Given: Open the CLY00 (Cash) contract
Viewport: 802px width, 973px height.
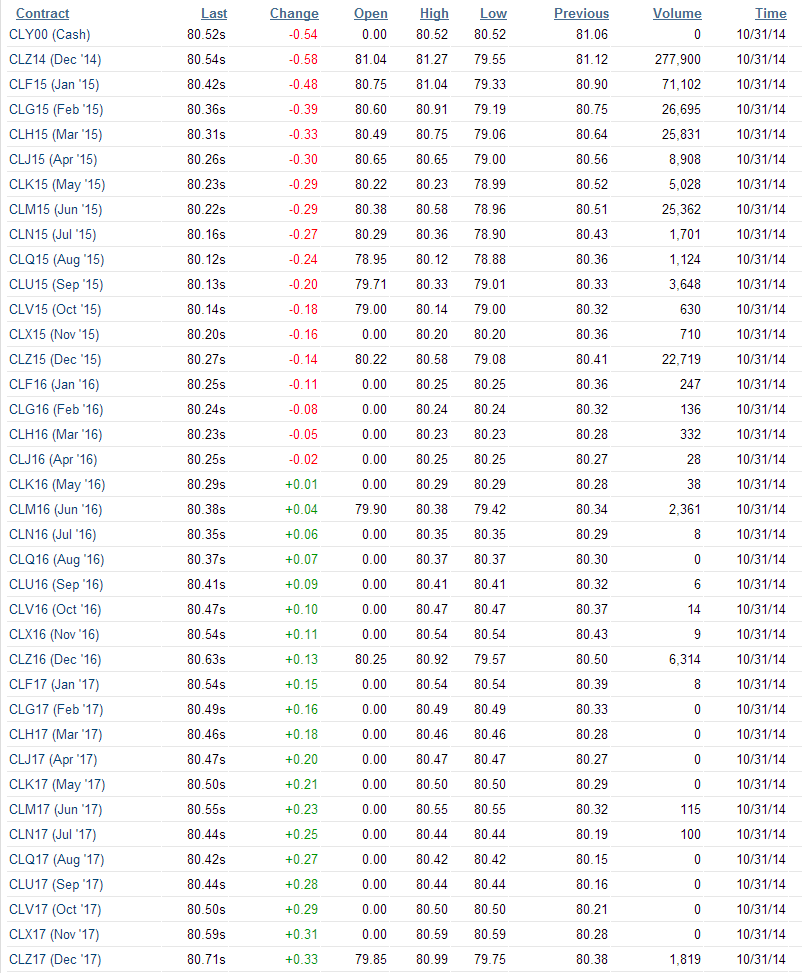Looking at the screenshot, I should coord(50,35).
